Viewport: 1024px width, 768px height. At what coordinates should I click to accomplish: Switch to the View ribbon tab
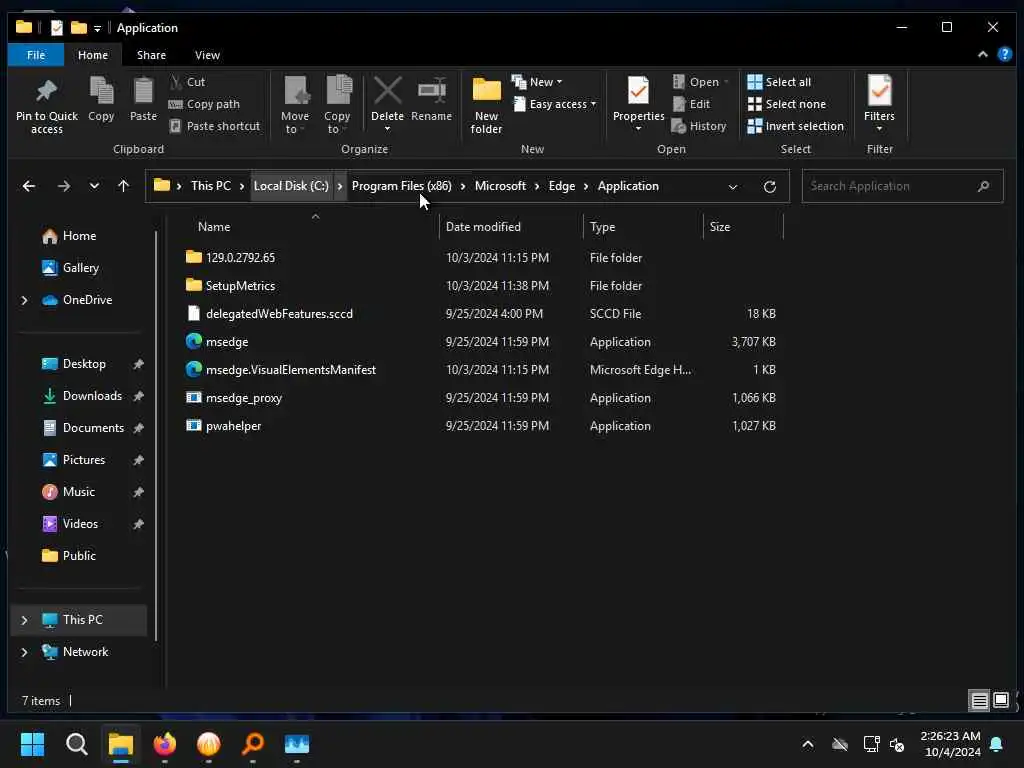(x=207, y=55)
